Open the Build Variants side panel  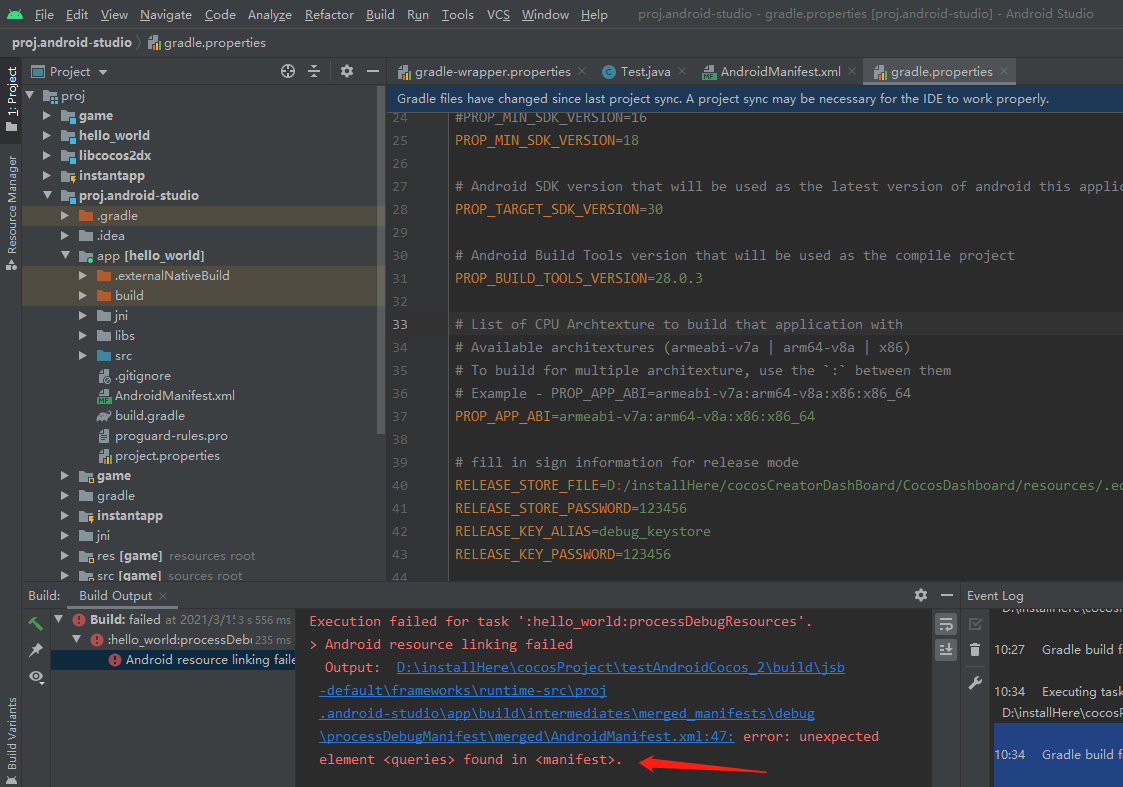12,733
